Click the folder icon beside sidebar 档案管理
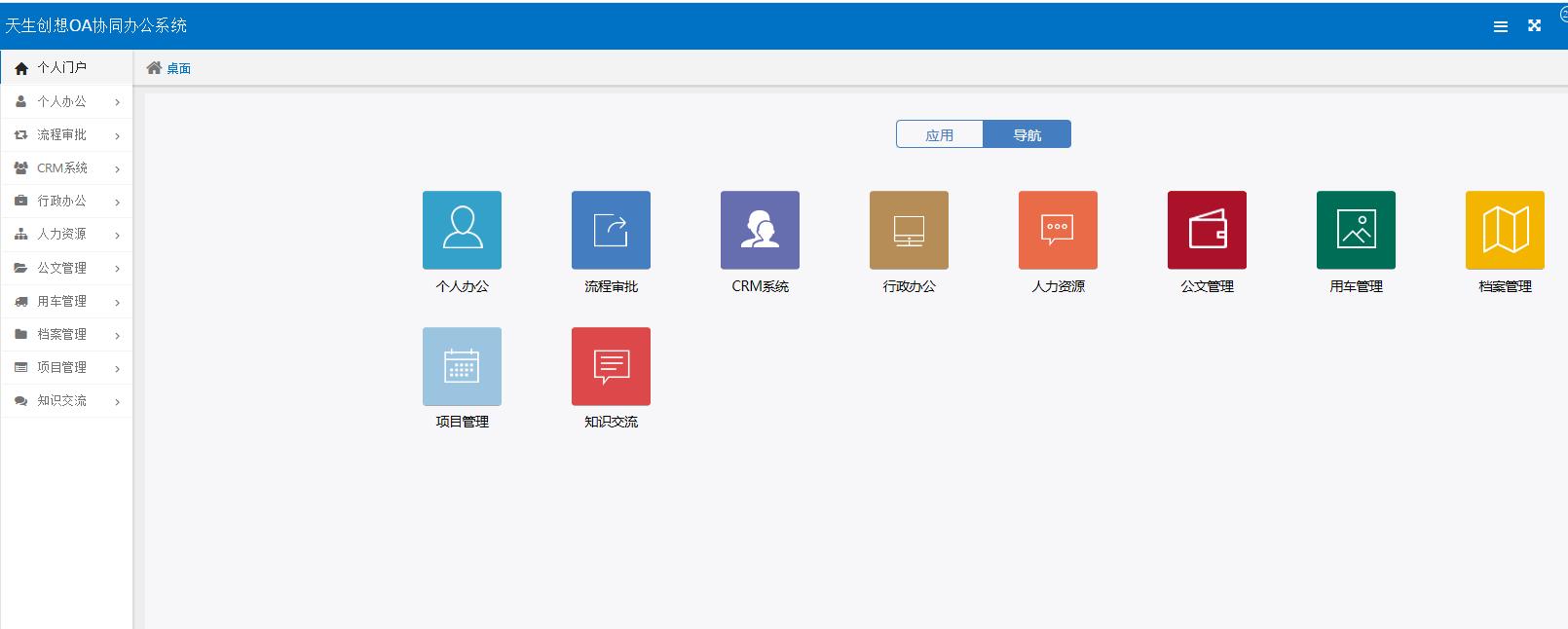 pyautogui.click(x=20, y=334)
